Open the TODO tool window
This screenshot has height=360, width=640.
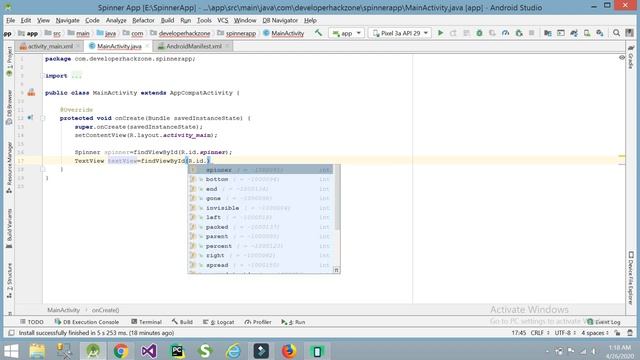point(31,322)
